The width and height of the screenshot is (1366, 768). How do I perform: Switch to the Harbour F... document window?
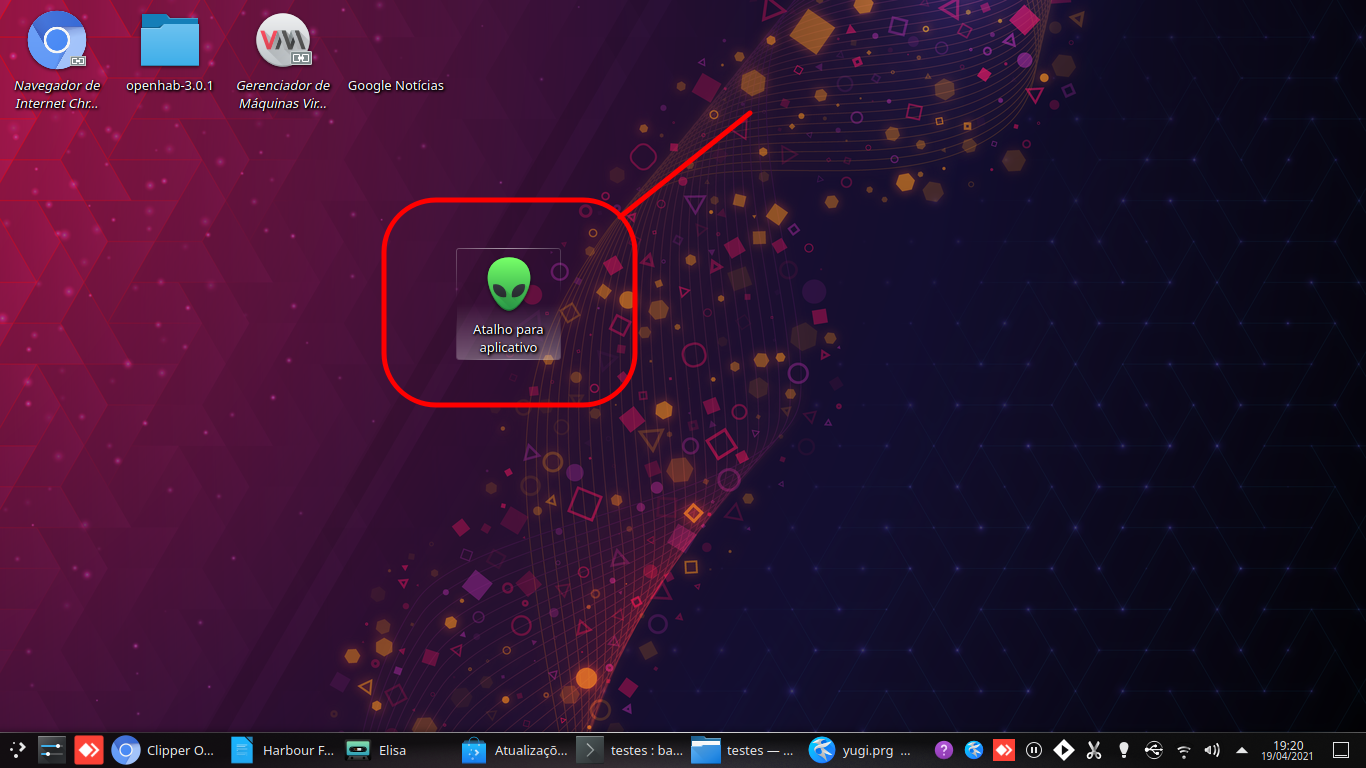(282, 750)
